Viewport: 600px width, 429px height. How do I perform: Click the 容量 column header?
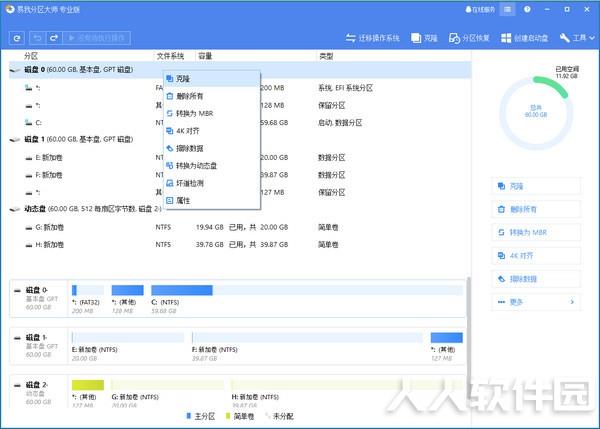205,56
